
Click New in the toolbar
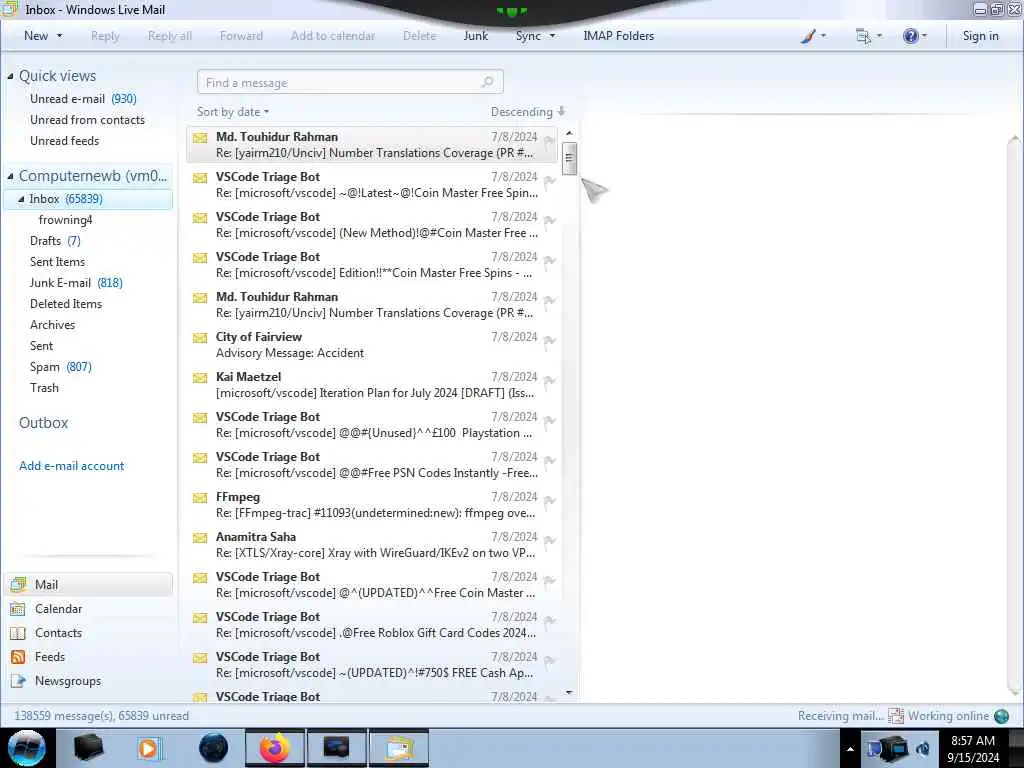(36, 36)
